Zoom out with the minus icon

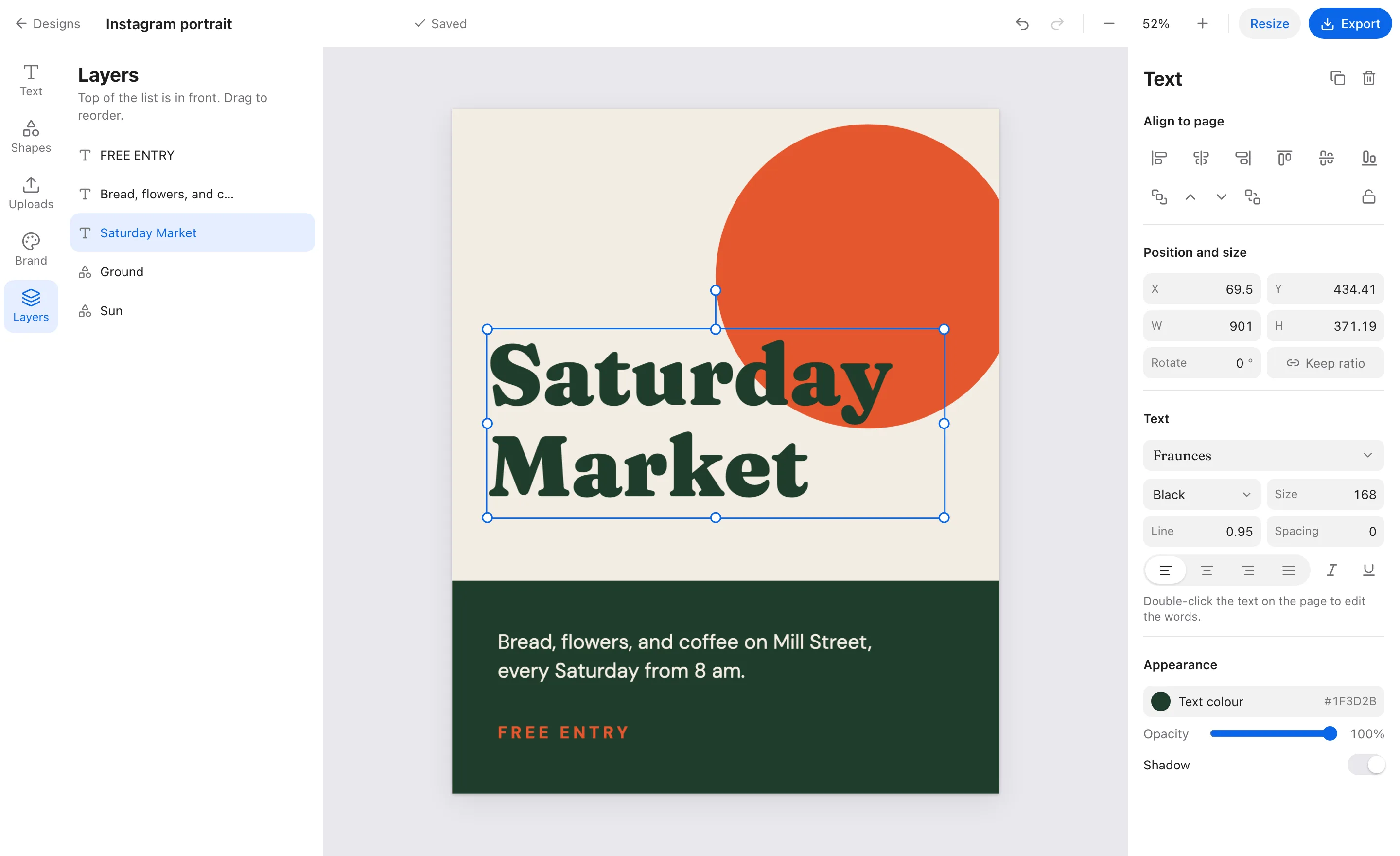coord(1109,23)
